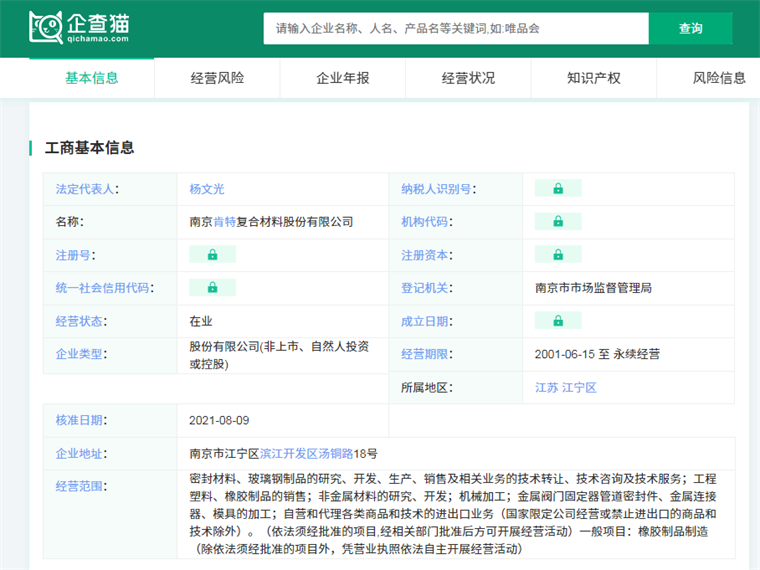Click the 肯特 link in company name

pos(224,221)
